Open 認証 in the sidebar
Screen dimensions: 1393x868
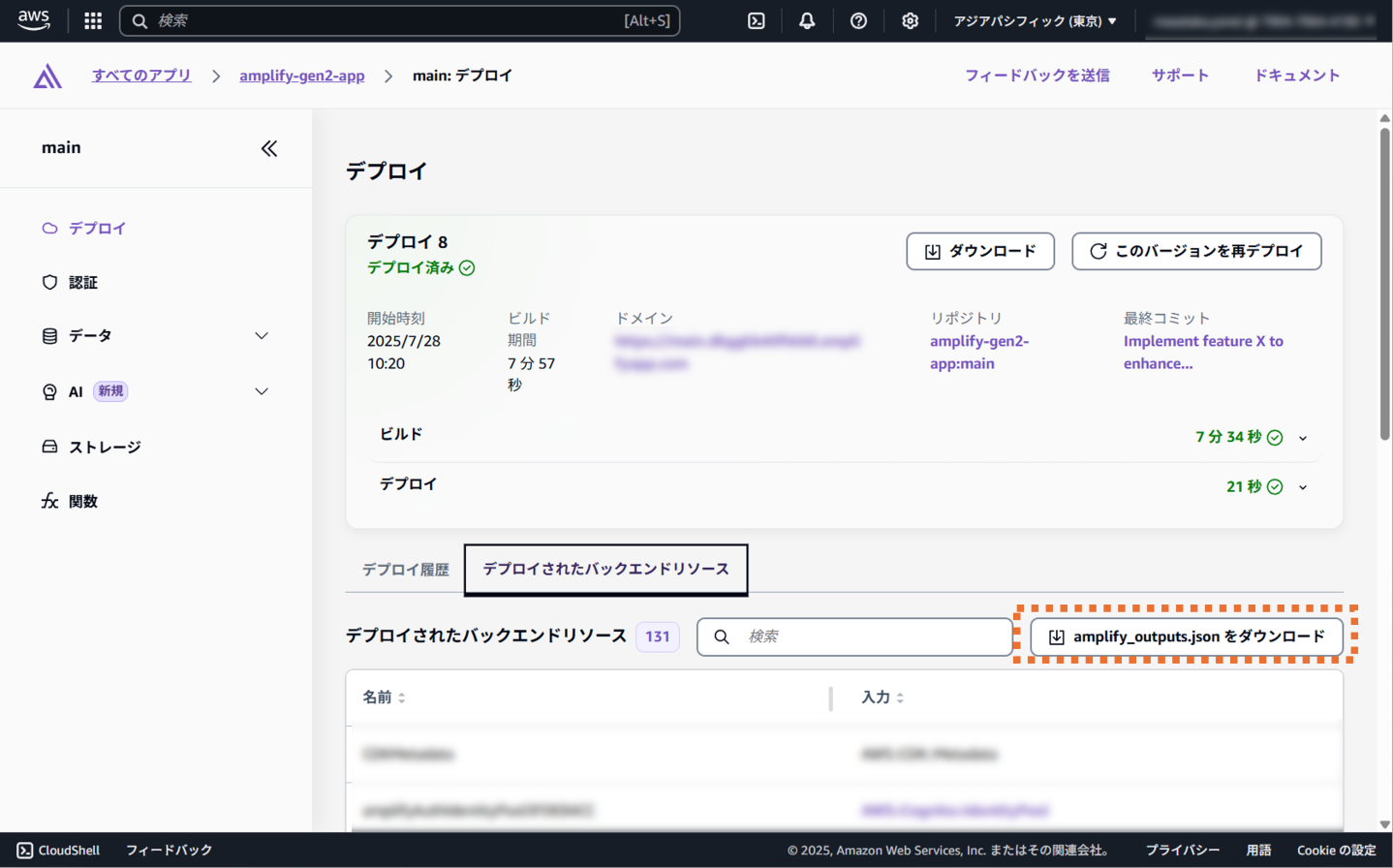coord(83,282)
